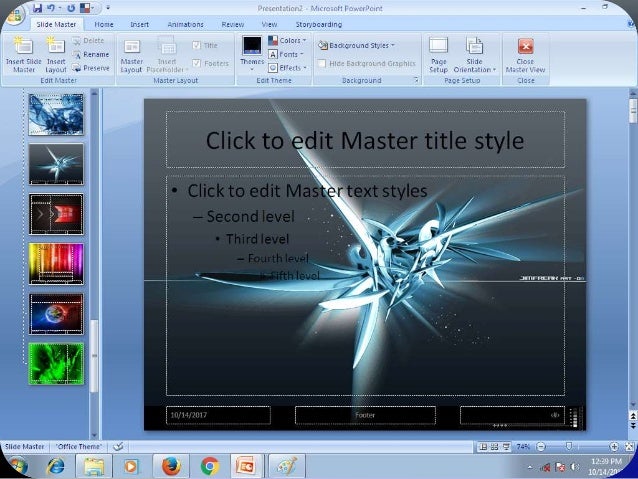Enable Hide Background Graphics checkbox
The image size is (638, 479).
pos(322,63)
